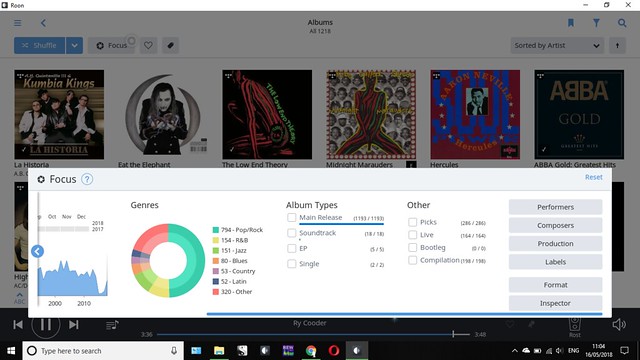Open the Focus help question mark

click(x=87, y=179)
